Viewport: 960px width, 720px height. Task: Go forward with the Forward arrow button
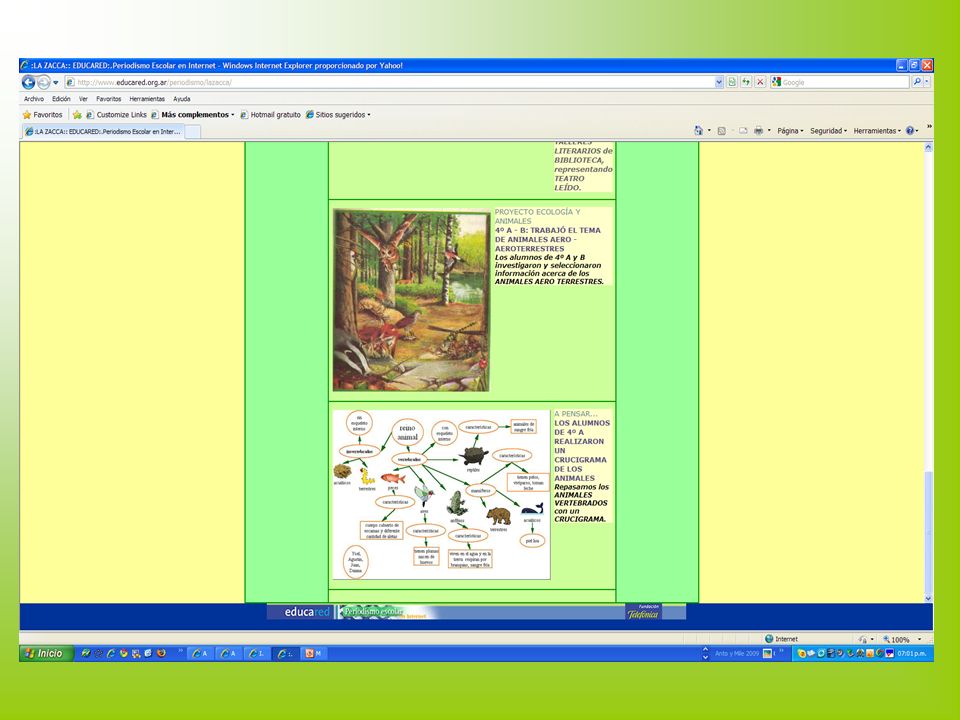pos(43,82)
